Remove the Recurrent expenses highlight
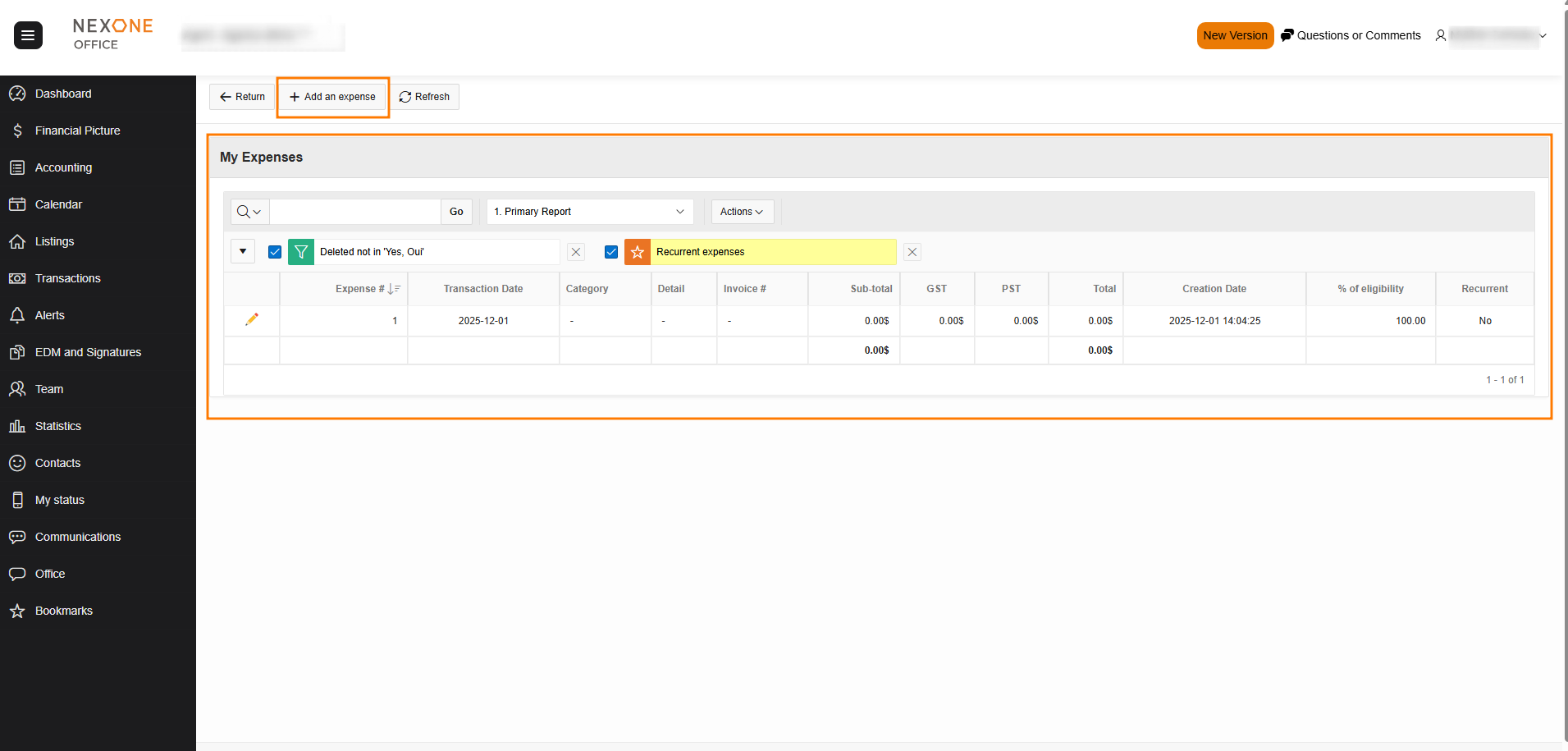Viewport: 1568px width, 751px height. click(x=912, y=252)
